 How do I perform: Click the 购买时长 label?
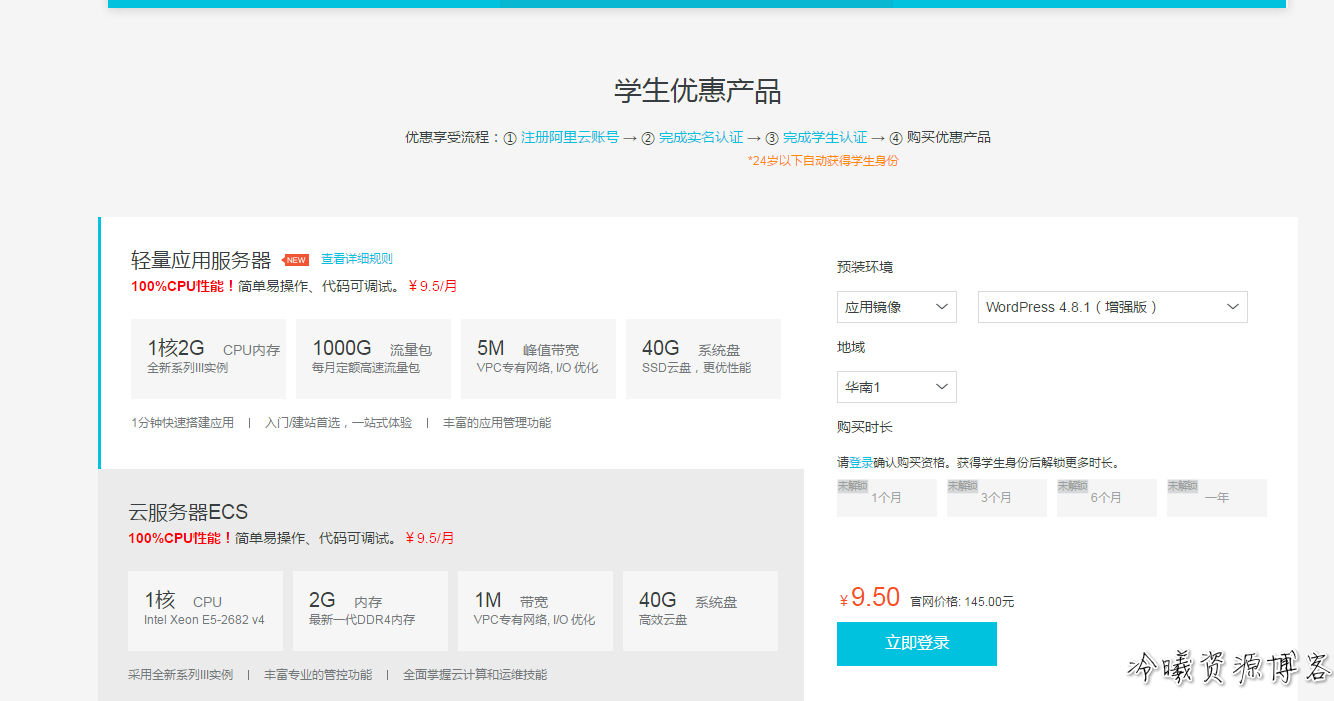coord(865,427)
